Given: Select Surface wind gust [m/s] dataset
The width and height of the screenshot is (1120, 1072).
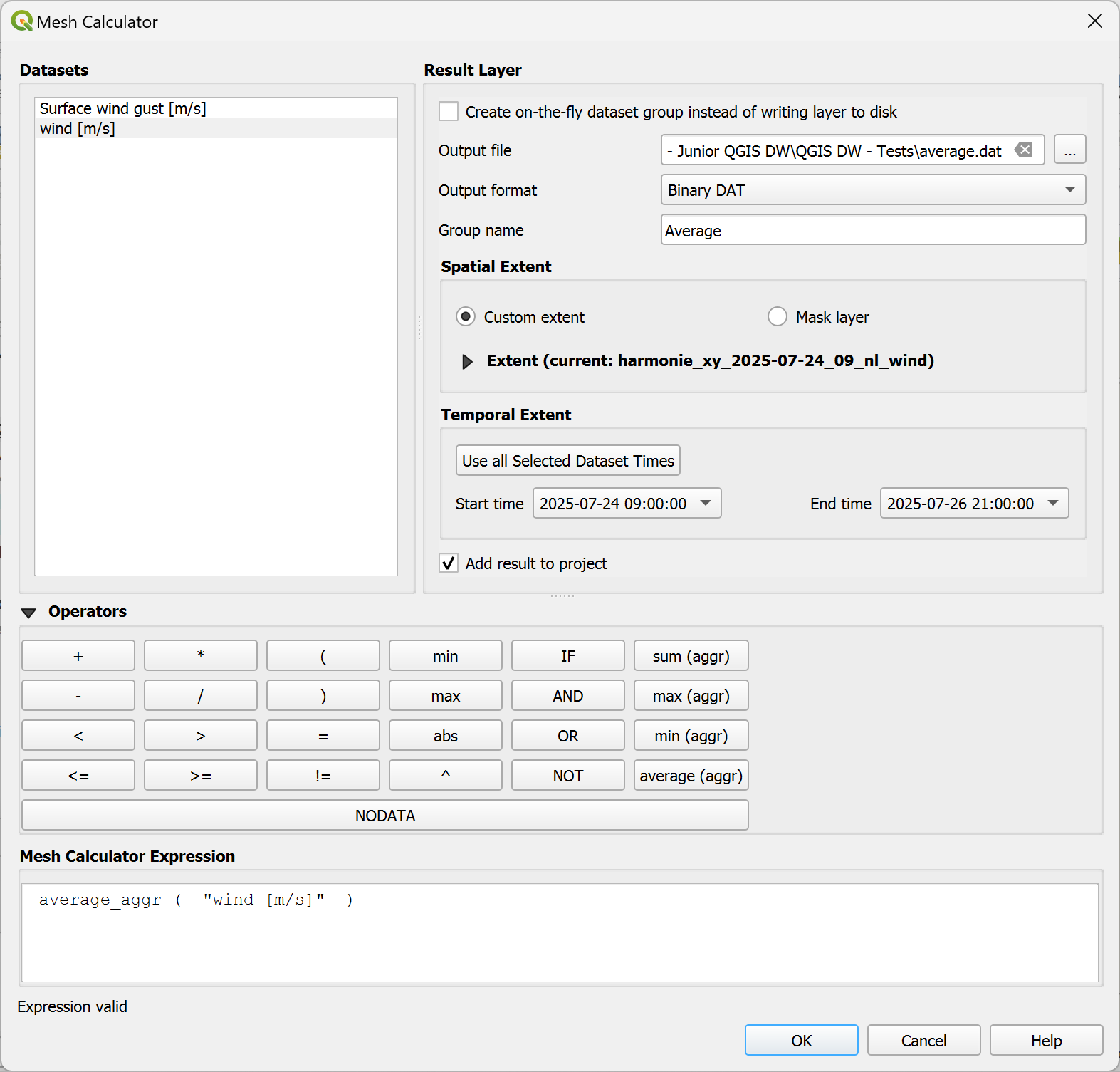Looking at the screenshot, I should click(123, 109).
